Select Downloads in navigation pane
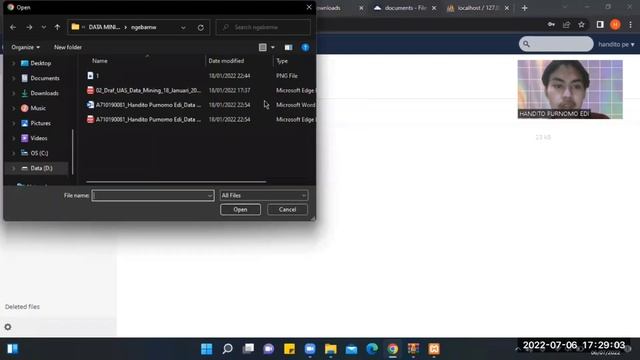The image size is (640, 360). tap(44, 93)
